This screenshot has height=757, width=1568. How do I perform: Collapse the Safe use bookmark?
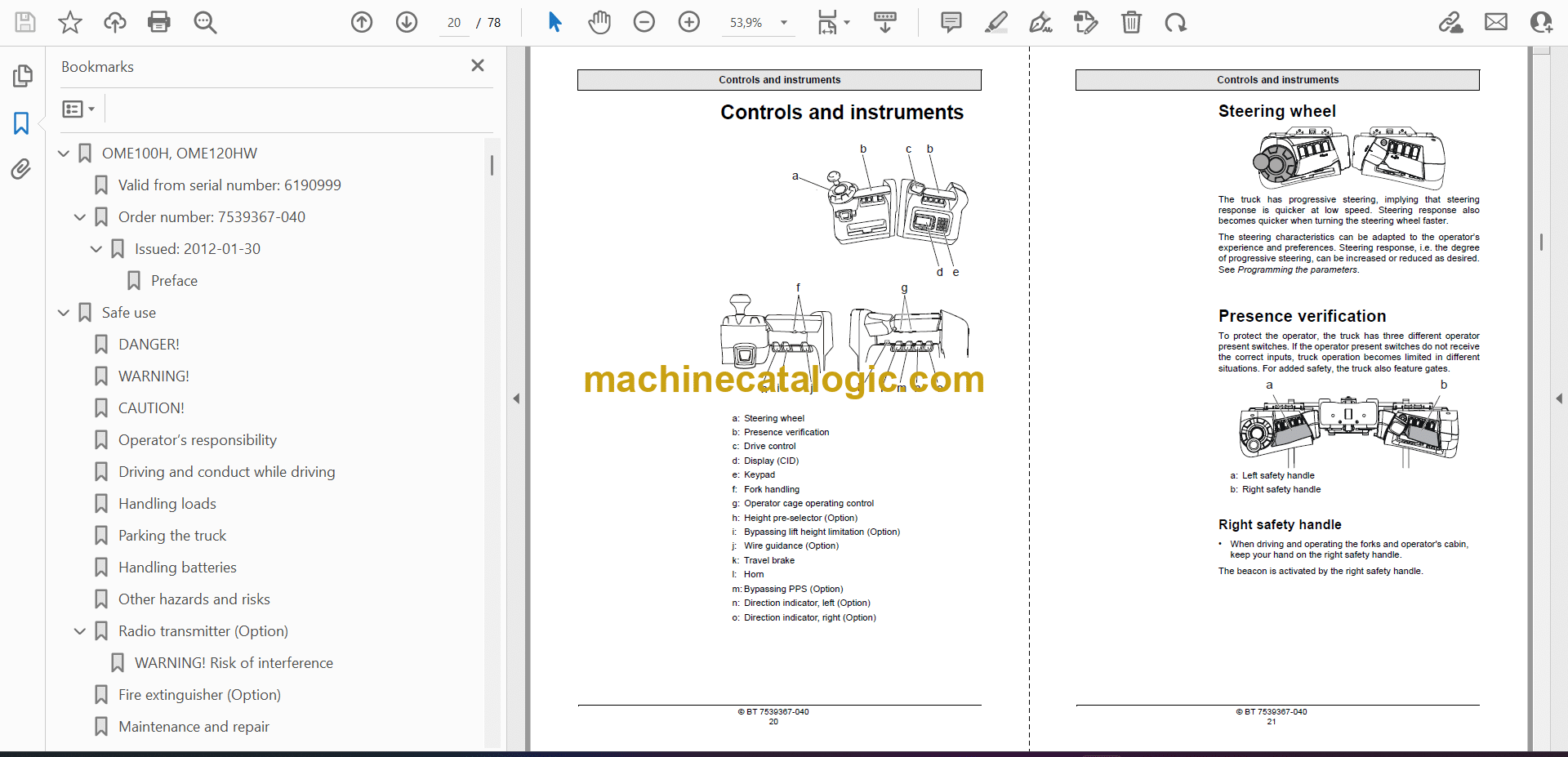point(64,313)
